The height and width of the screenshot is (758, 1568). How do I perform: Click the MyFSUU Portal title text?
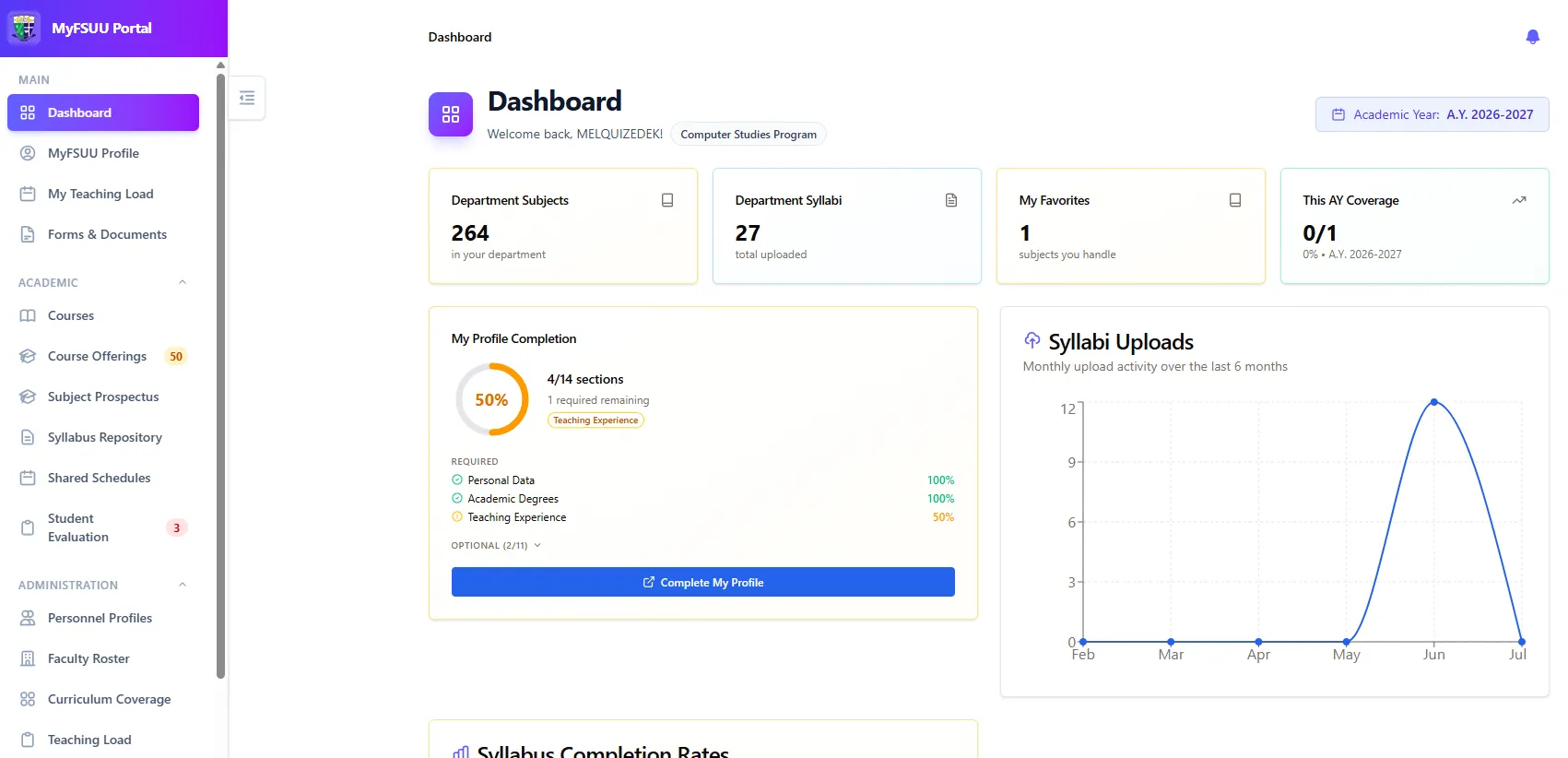101,29
